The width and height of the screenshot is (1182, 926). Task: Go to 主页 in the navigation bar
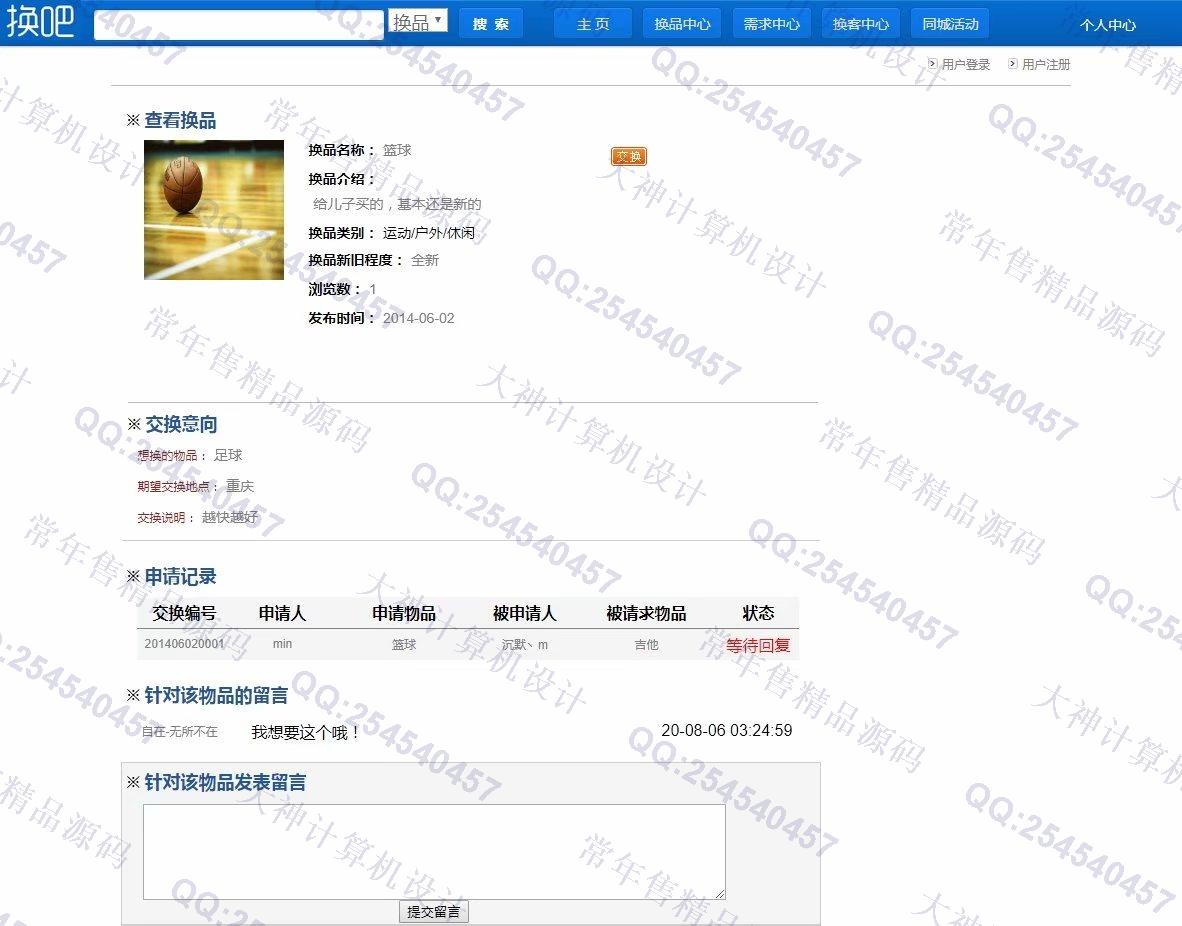[593, 24]
